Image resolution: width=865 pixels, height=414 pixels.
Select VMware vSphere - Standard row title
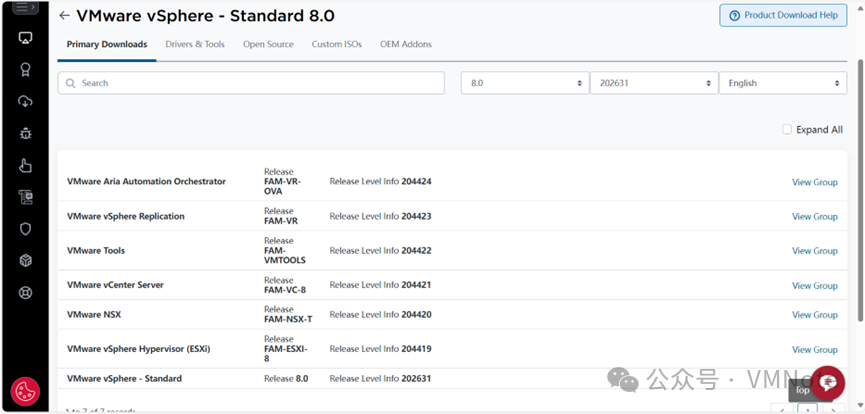pos(124,379)
